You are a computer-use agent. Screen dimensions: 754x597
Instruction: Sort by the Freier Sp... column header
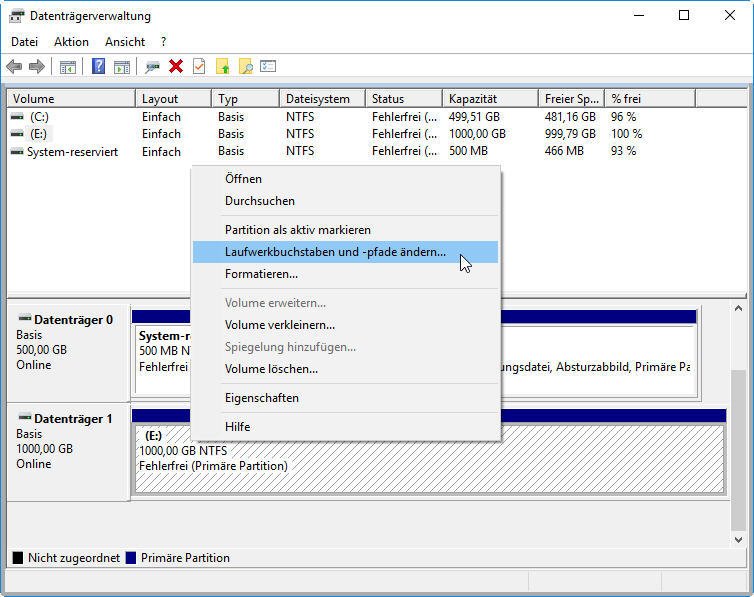(x=571, y=99)
